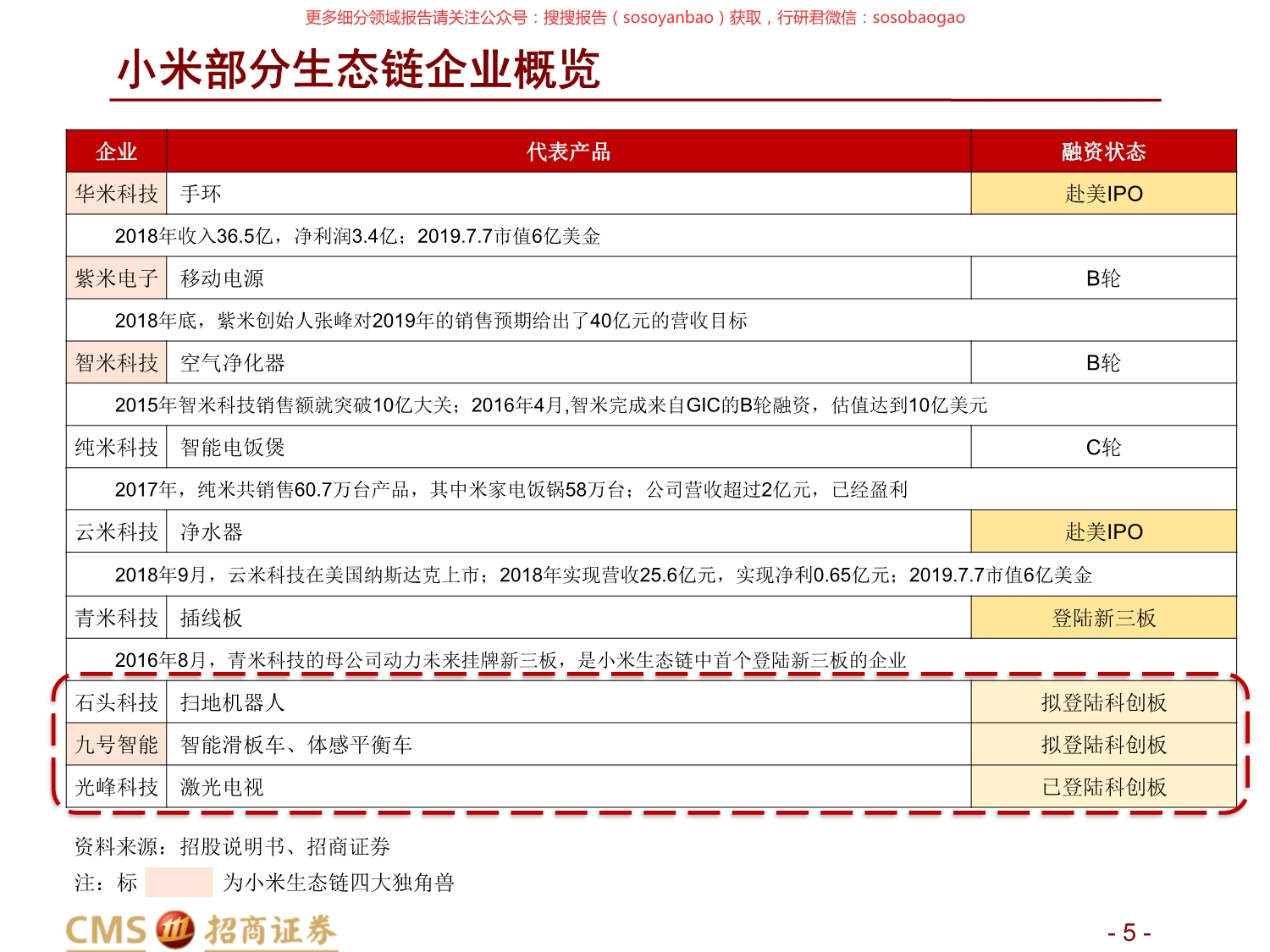Select the 纯米科技 company cell
The height and width of the screenshot is (952, 1270).
117,447
